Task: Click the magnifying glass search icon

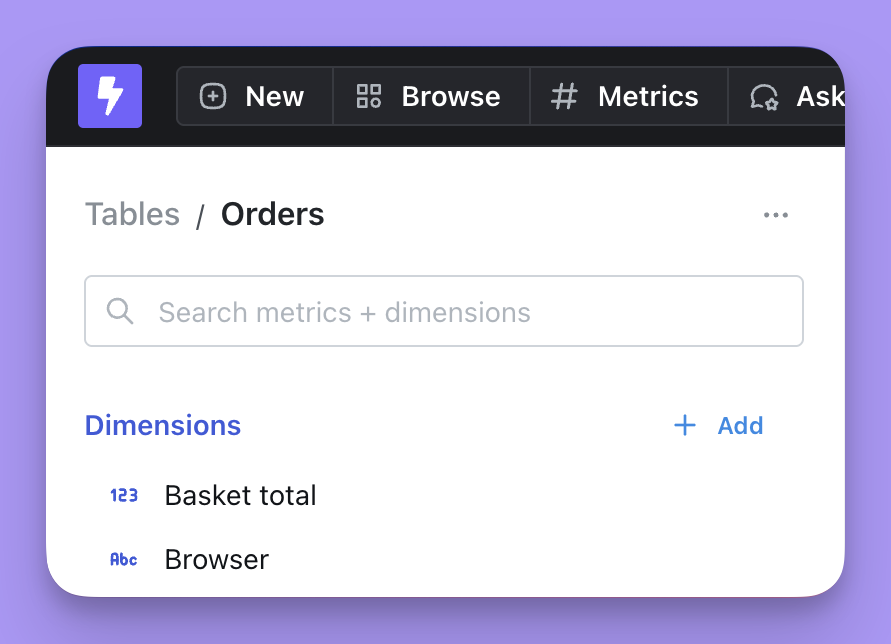Action: click(x=120, y=311)
